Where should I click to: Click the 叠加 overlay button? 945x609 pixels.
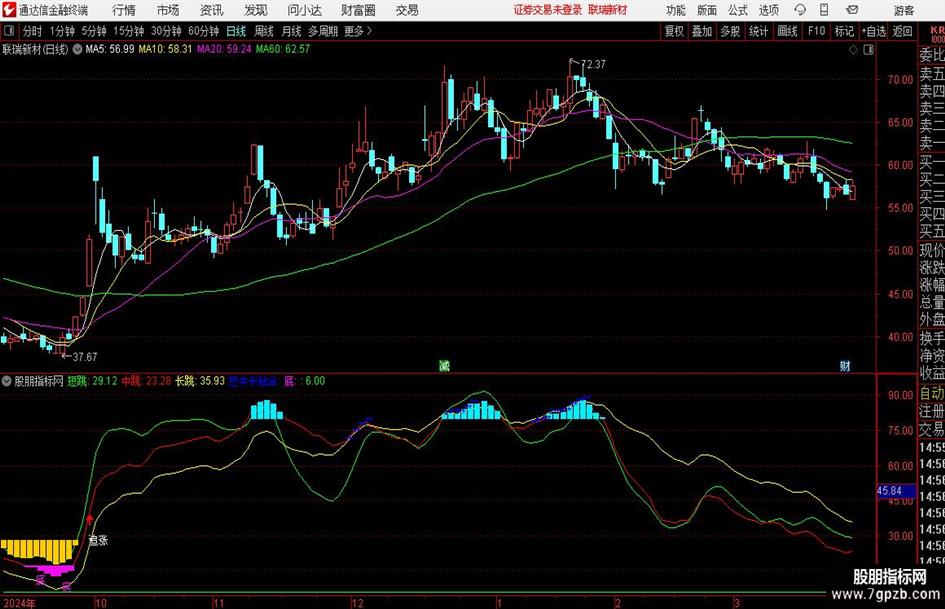tap(702, 31)
